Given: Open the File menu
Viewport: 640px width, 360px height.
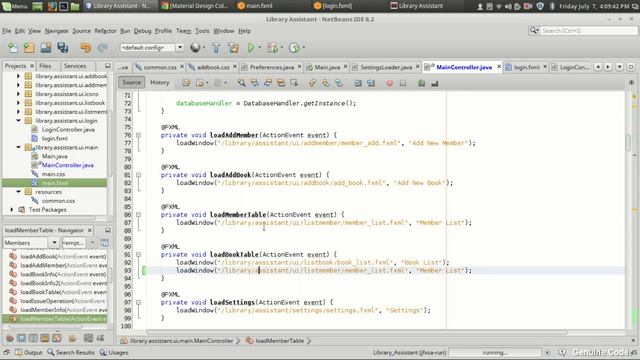Looking at the screenshot, I should 7,31.
